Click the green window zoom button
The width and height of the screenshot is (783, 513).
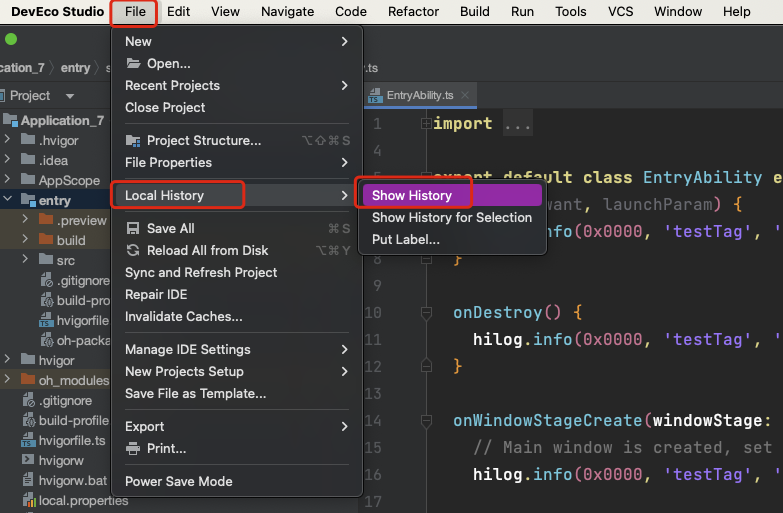pos(10,39)
